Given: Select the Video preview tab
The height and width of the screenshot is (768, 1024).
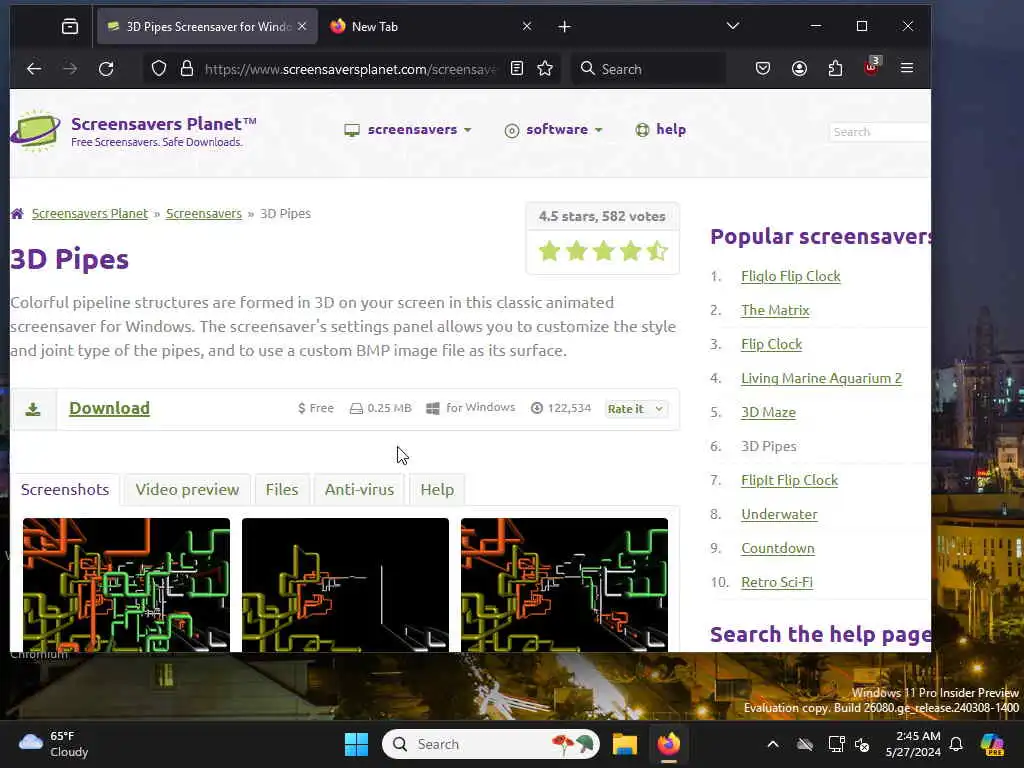Looking at the screenshot, I should [x=187, y=490].
